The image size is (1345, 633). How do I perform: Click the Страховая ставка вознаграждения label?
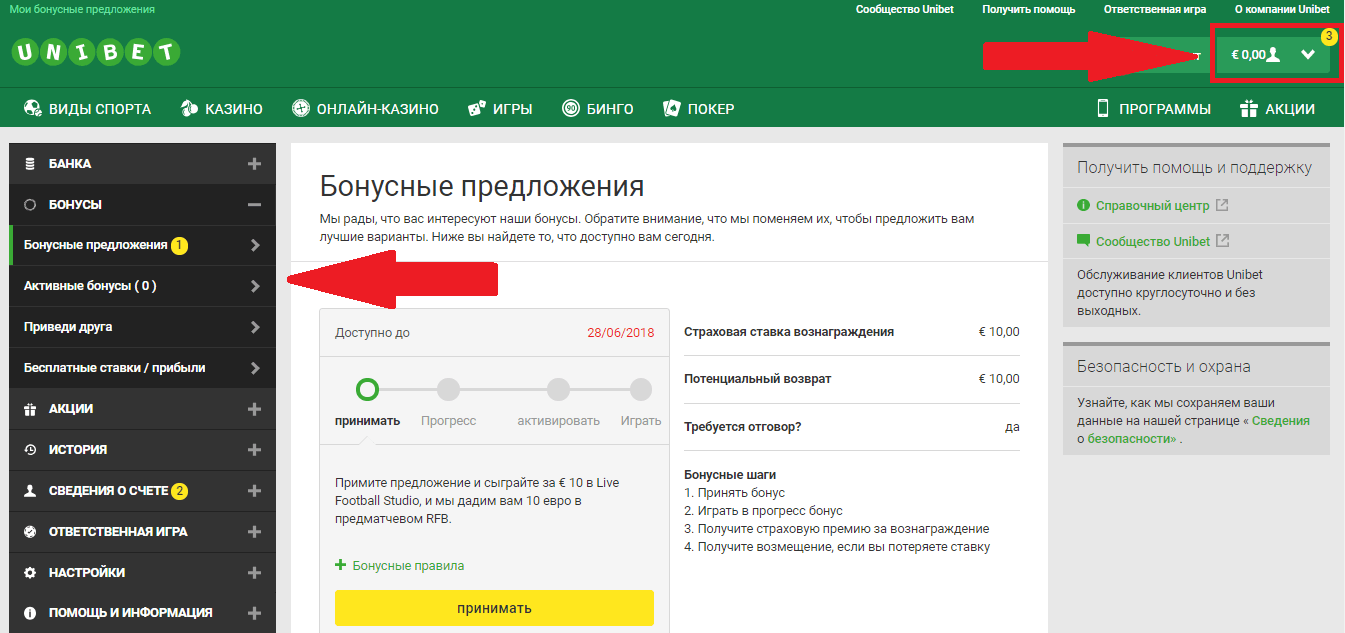789,332
